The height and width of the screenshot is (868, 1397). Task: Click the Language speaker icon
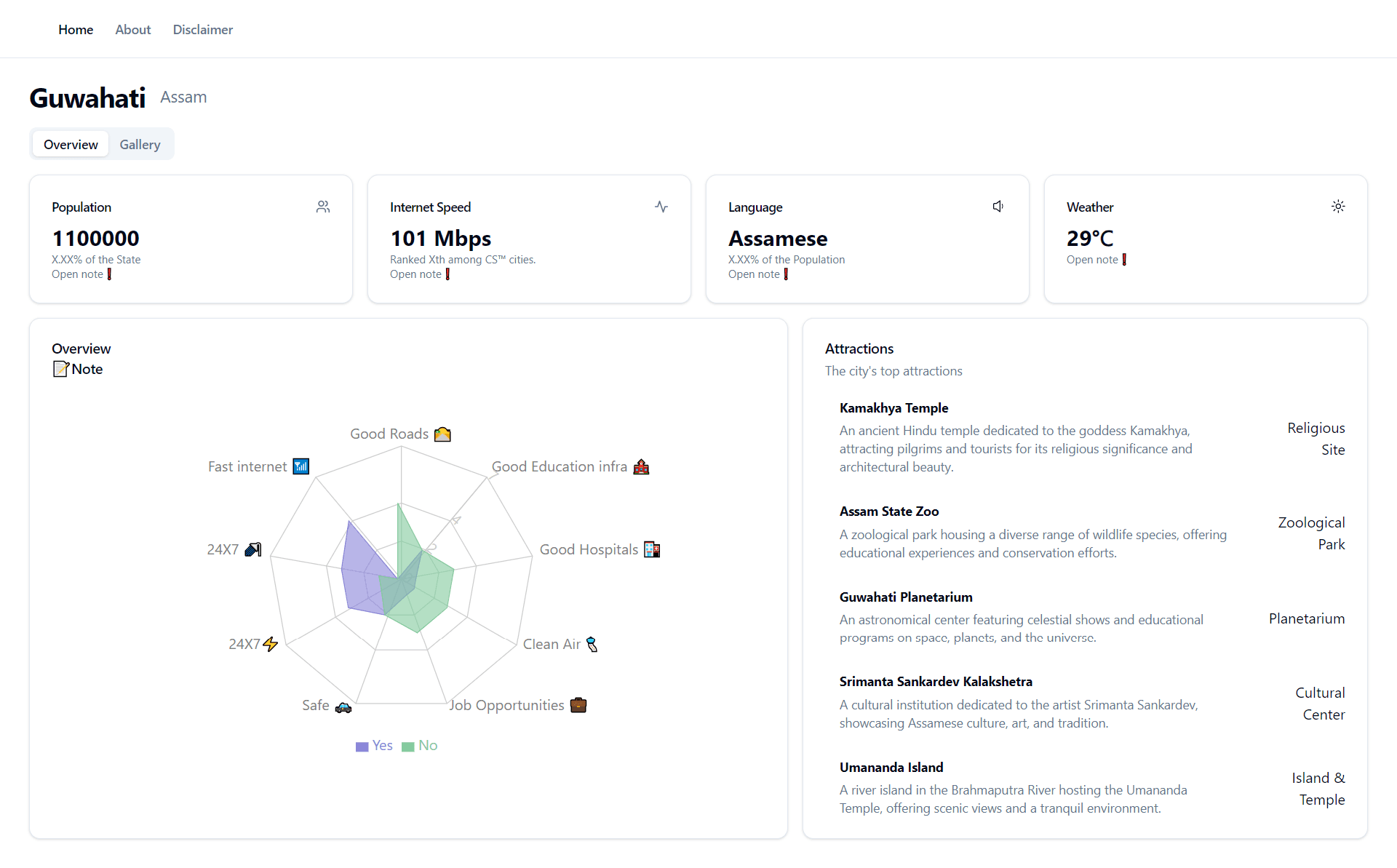tap(999, 207)
